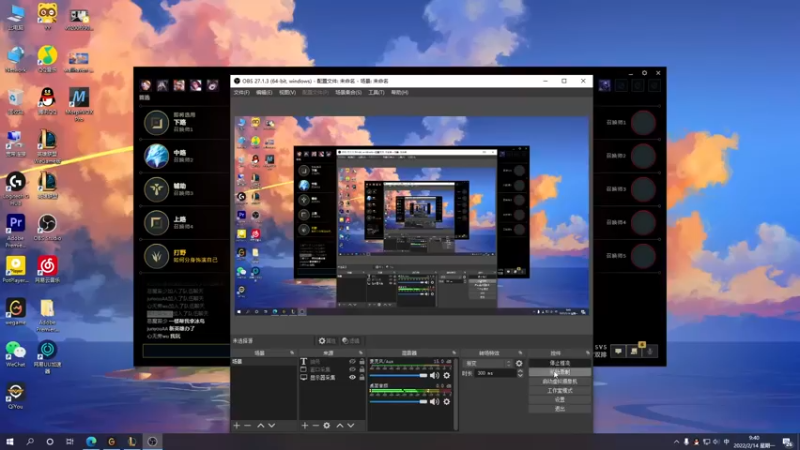This screenshot has height=450, width=800.
Task: Mute the mic/Aux audio channel
Action: click(434, 376)
